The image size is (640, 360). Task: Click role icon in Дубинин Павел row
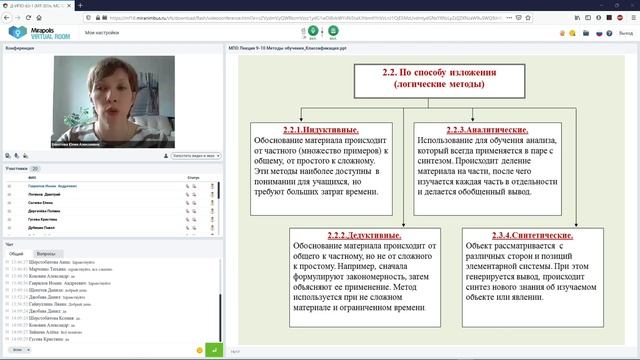click(x=212, y=228)
